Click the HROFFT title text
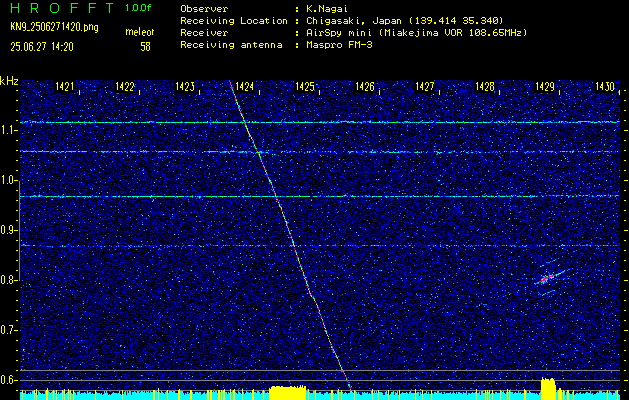Image resolution: width=629 pixels, height=400 pixels. (x=62, y=8)
